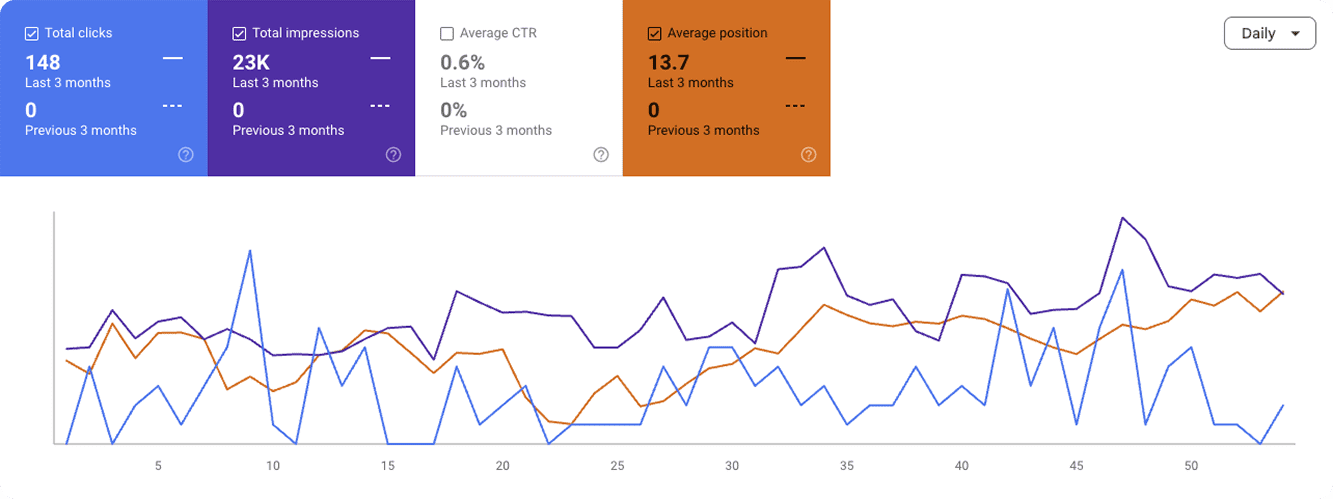The width and height of the screenshot is (1333, 499).
Task: Click the 13.7 average position value
Action: click(669, 62)
